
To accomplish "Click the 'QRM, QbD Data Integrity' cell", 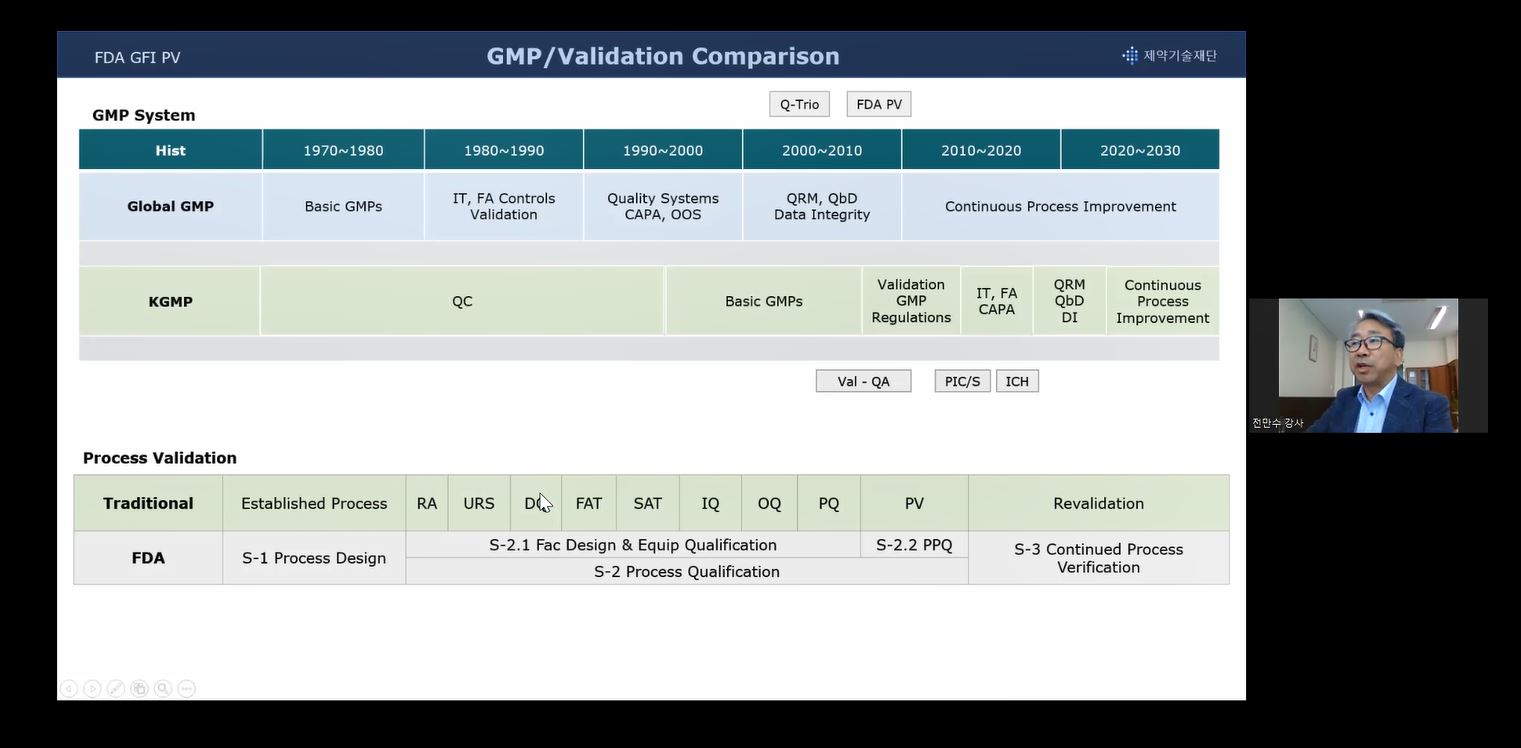I will [822, 206].
